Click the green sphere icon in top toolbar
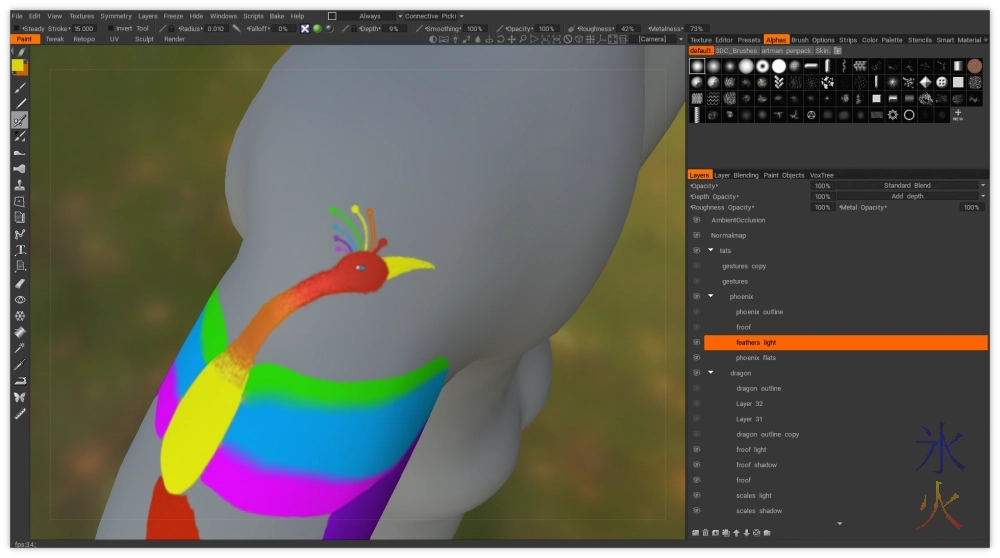The width and height of the screenshot is (1000, 558). [317, 29]
